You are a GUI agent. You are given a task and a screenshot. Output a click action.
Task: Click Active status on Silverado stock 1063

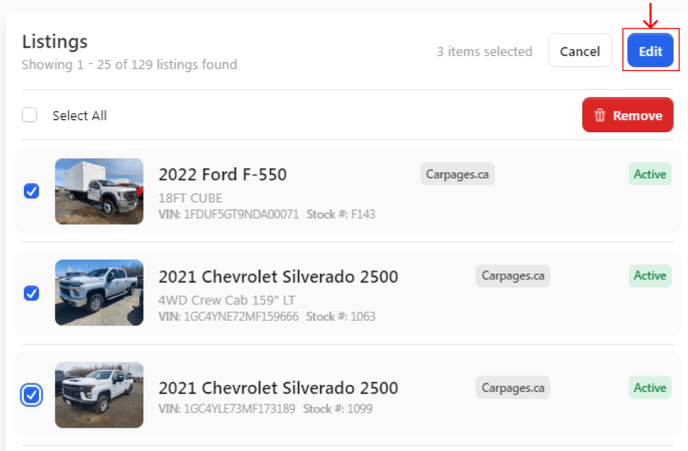coord(650,275)
